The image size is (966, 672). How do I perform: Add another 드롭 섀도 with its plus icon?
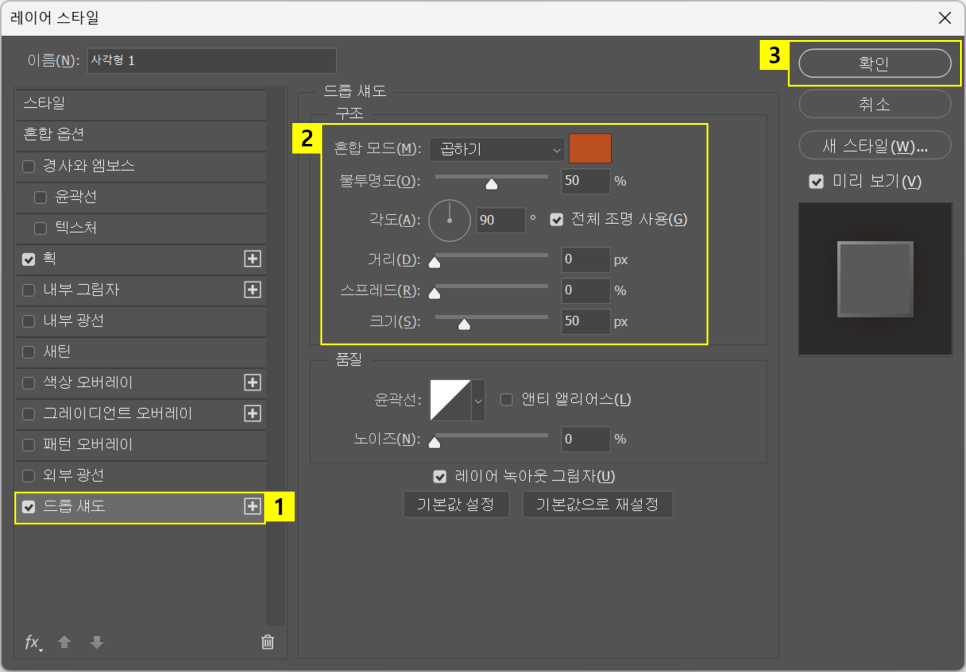pos(252,506)
